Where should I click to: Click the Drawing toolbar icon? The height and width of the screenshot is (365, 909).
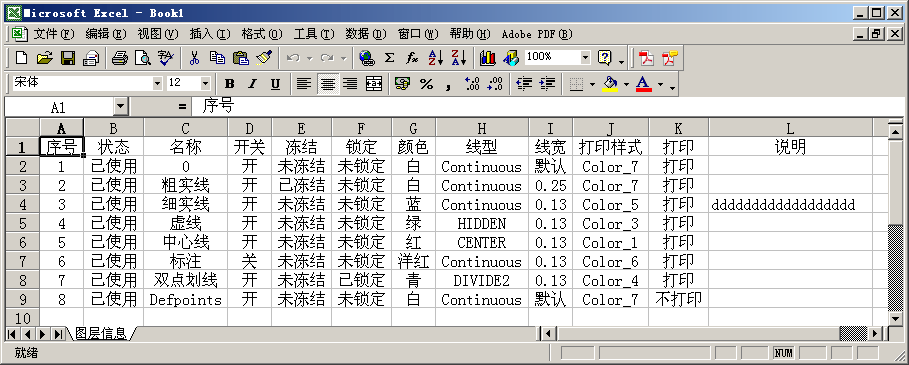511,57
